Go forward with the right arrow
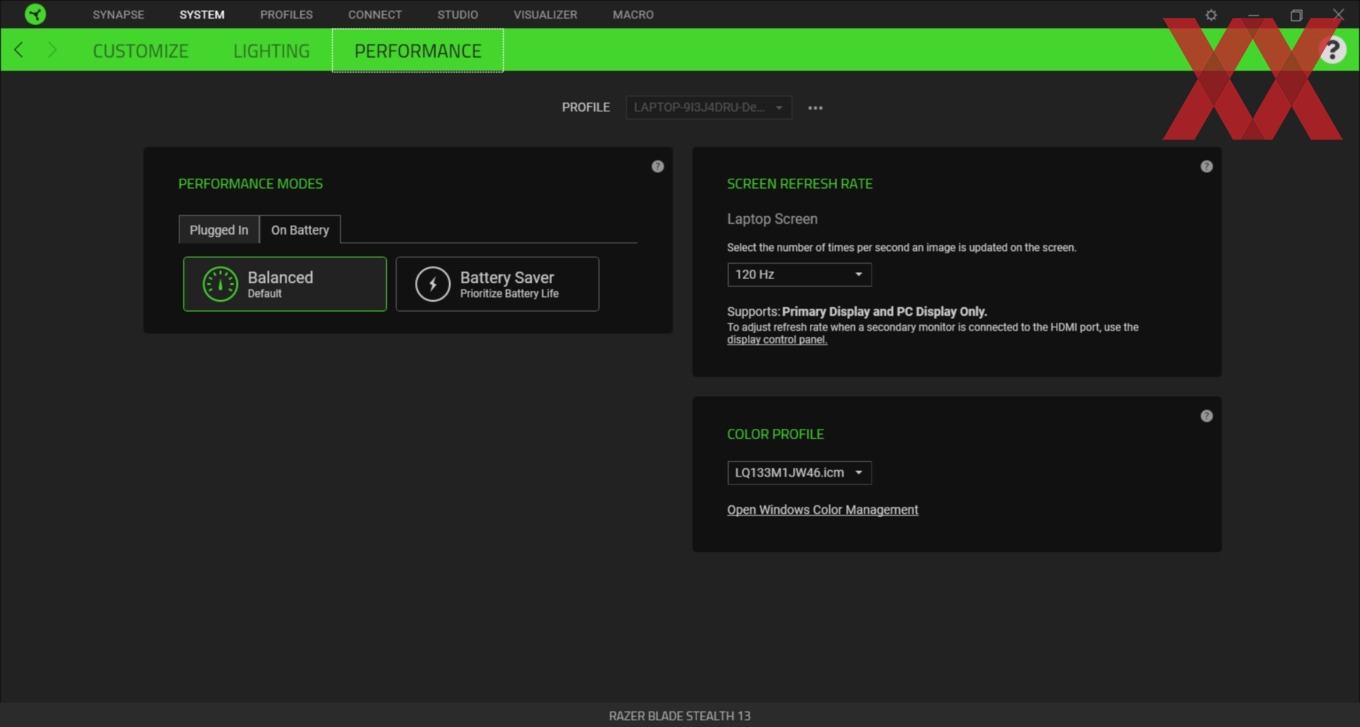 click(x=52, y=50)
